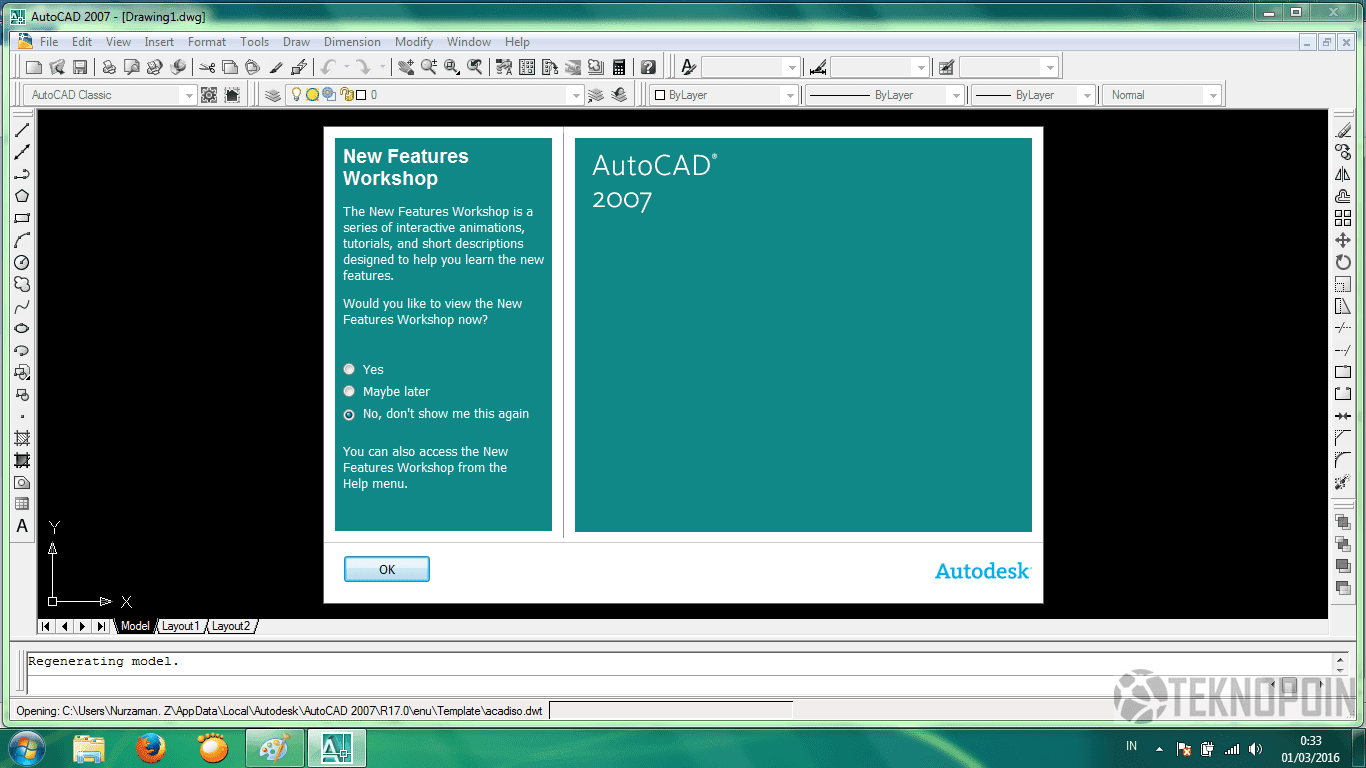Select the Polygon tool
1366x768 pixels.
(x=22, y=196)
